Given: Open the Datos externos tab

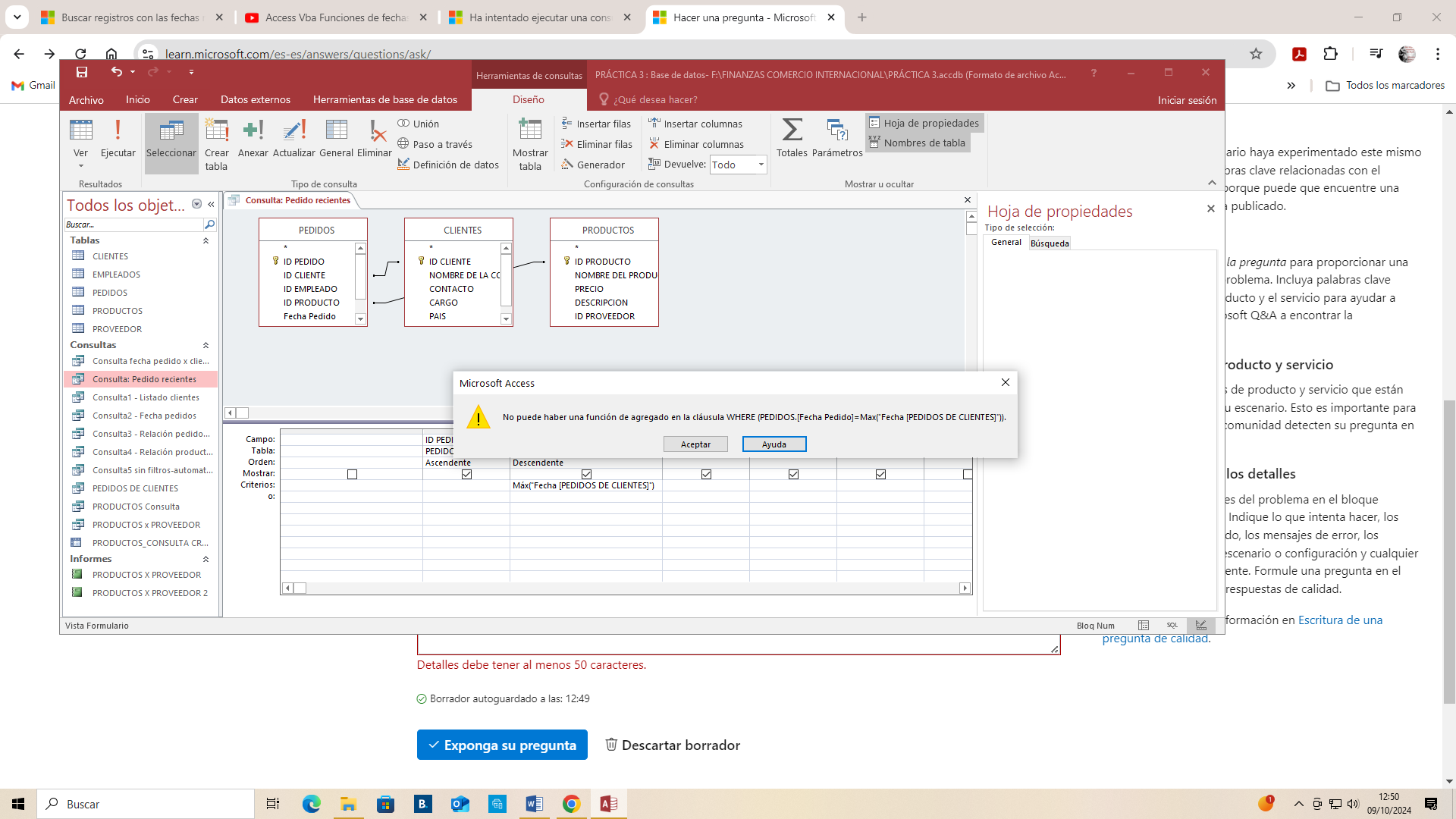Looking at the screenshot, I should point(256,99).
